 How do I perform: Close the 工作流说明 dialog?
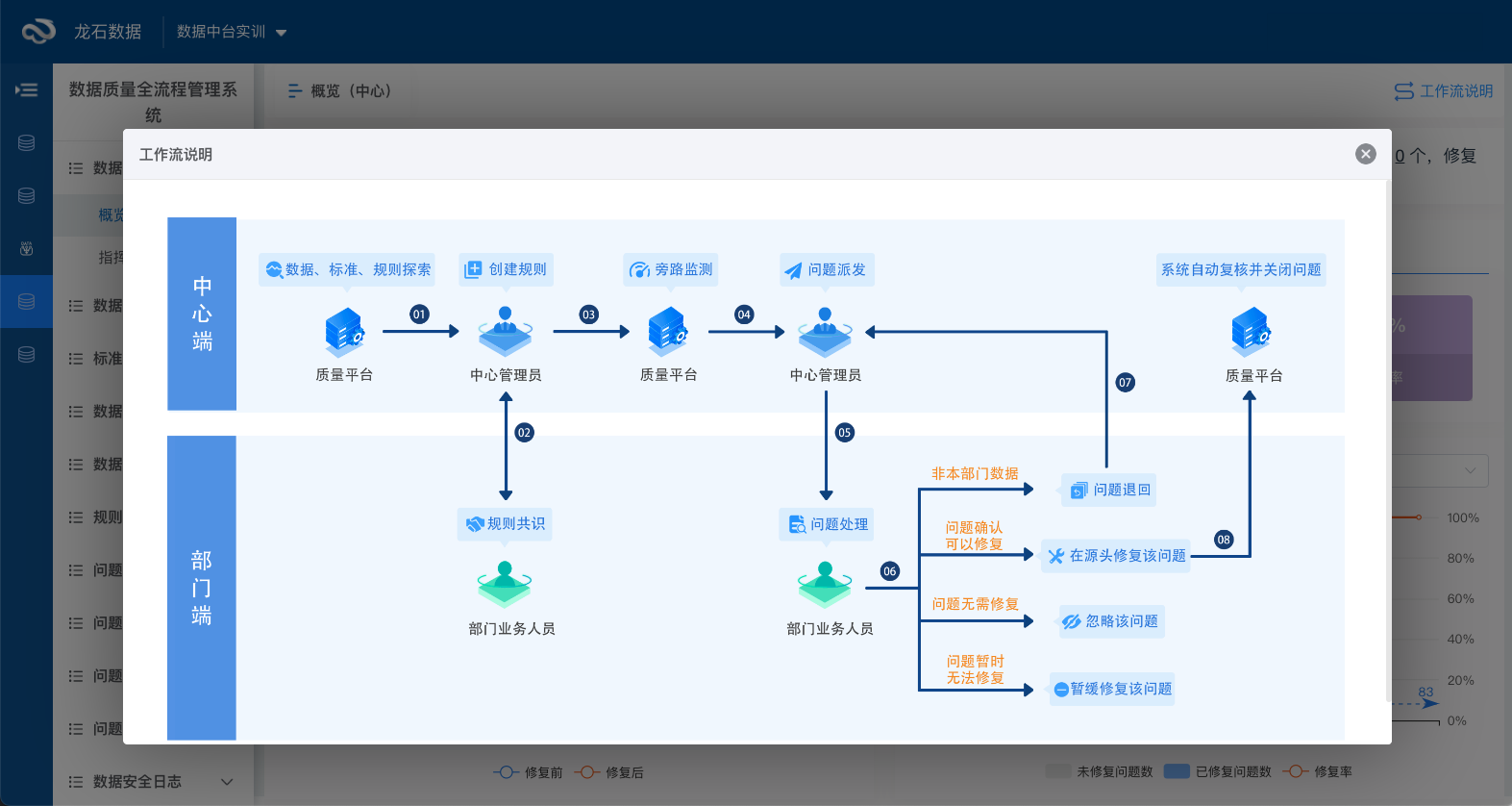[x=1365, y=154]
